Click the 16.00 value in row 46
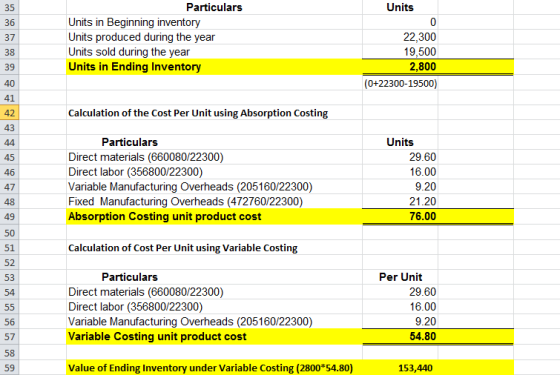560x375 pixels. (x=422, y=172)
